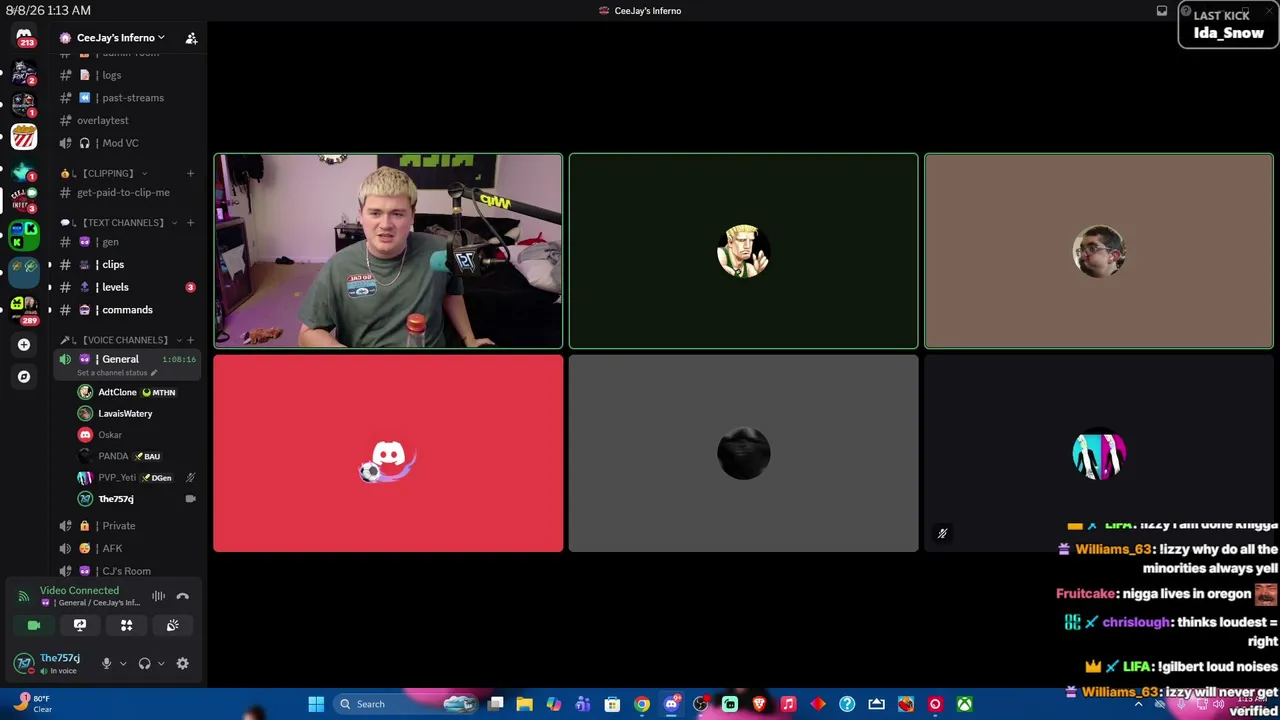The image size is (1280, 720).
Task: Select PVP_Yeti in voice list
Action: 136,477
